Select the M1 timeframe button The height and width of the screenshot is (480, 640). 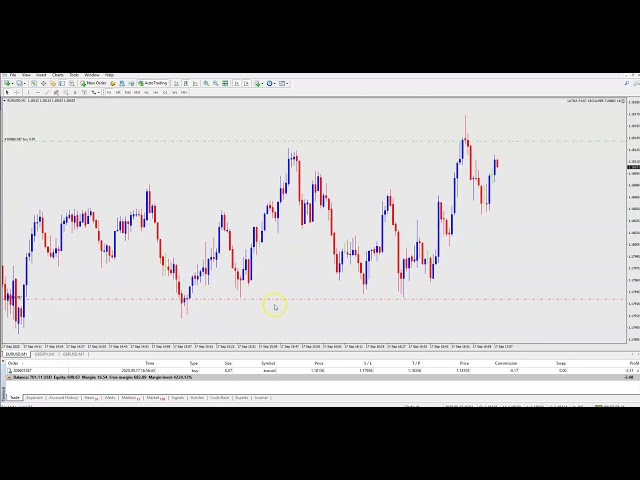pyautogui.click(x=109, y=92)
